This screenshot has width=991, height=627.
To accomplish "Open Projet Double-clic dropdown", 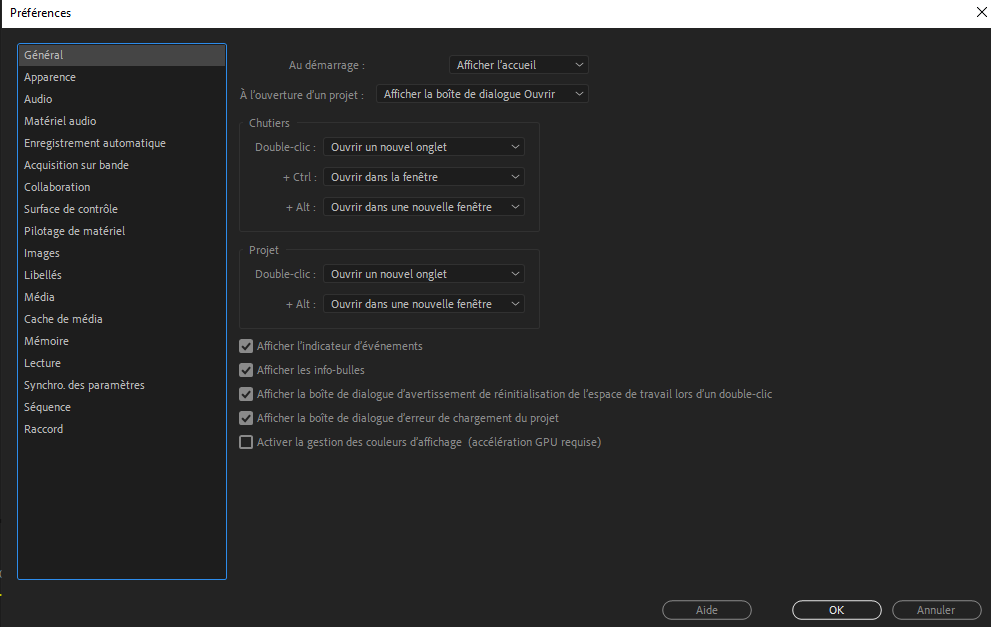I will tap(423, 274).
